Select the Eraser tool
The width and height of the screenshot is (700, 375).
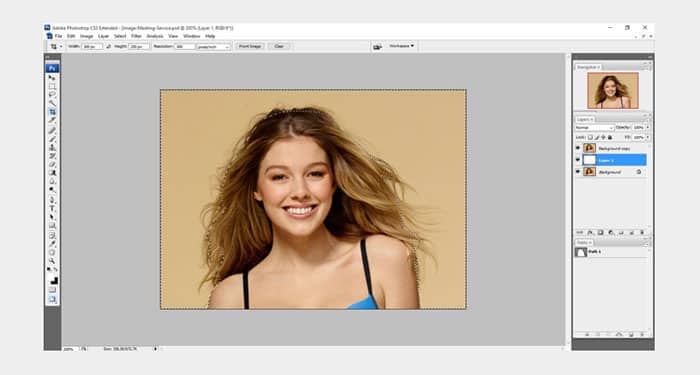coord(52,164)
